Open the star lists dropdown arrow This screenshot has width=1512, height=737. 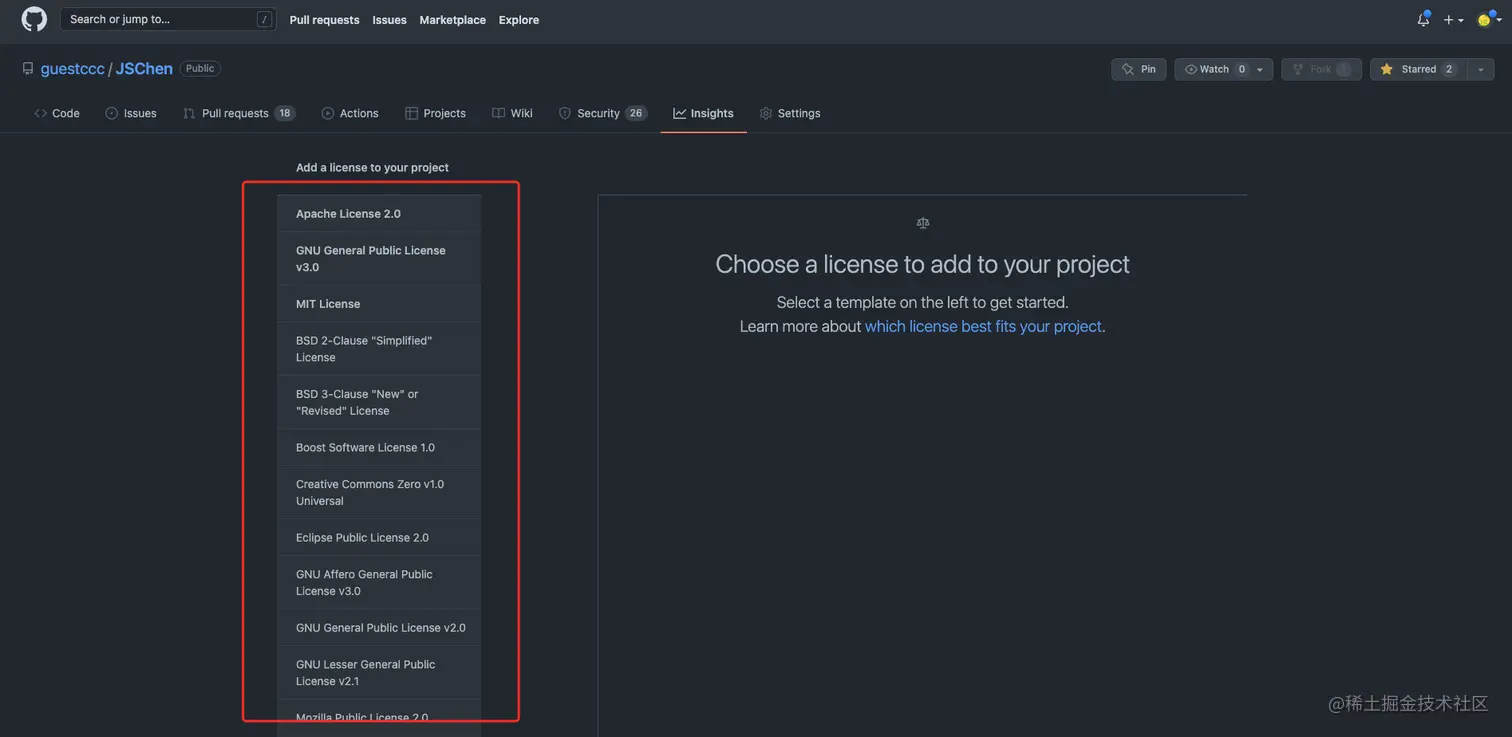[1481, 69]
